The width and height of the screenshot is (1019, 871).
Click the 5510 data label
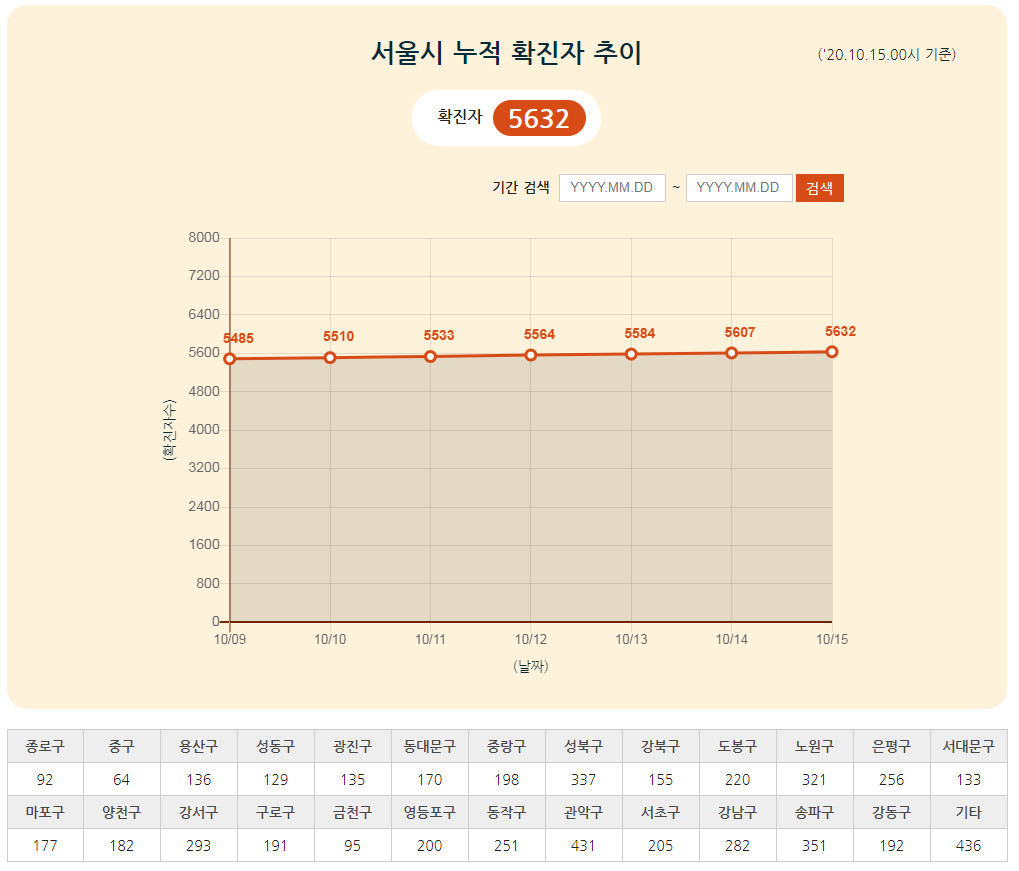[339, 336]
